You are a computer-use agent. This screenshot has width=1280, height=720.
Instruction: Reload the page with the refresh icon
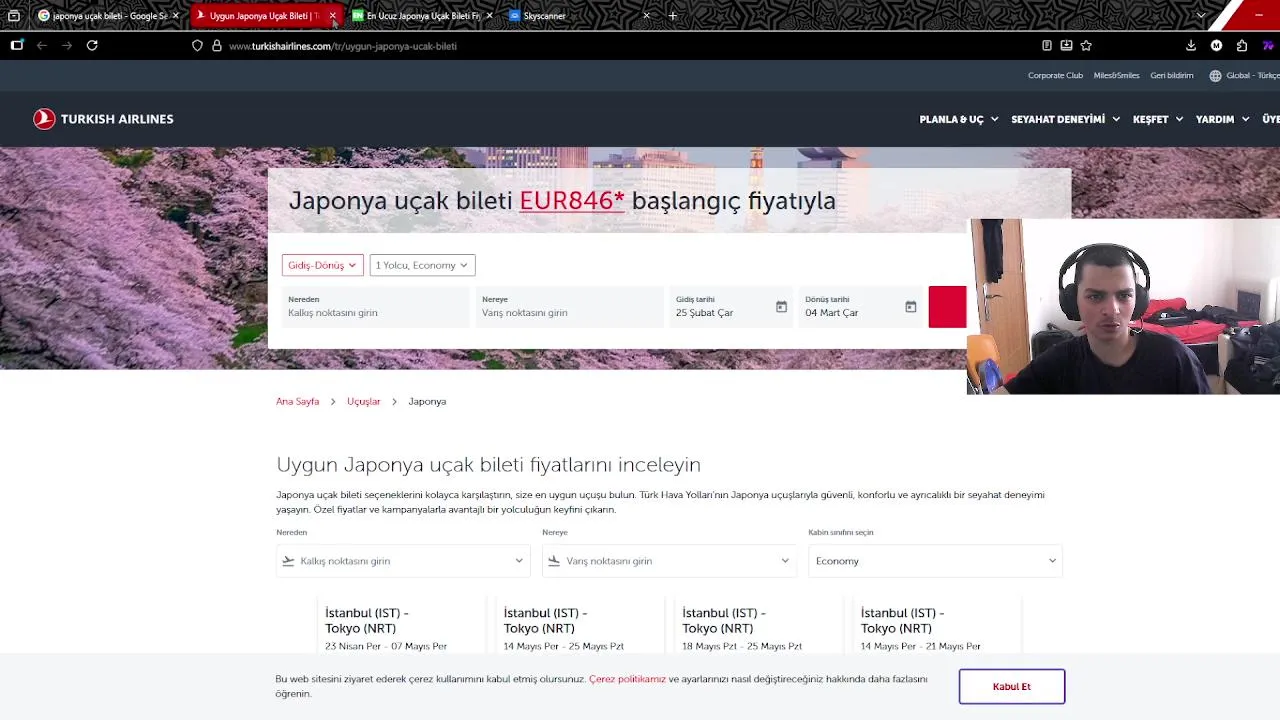92,45
